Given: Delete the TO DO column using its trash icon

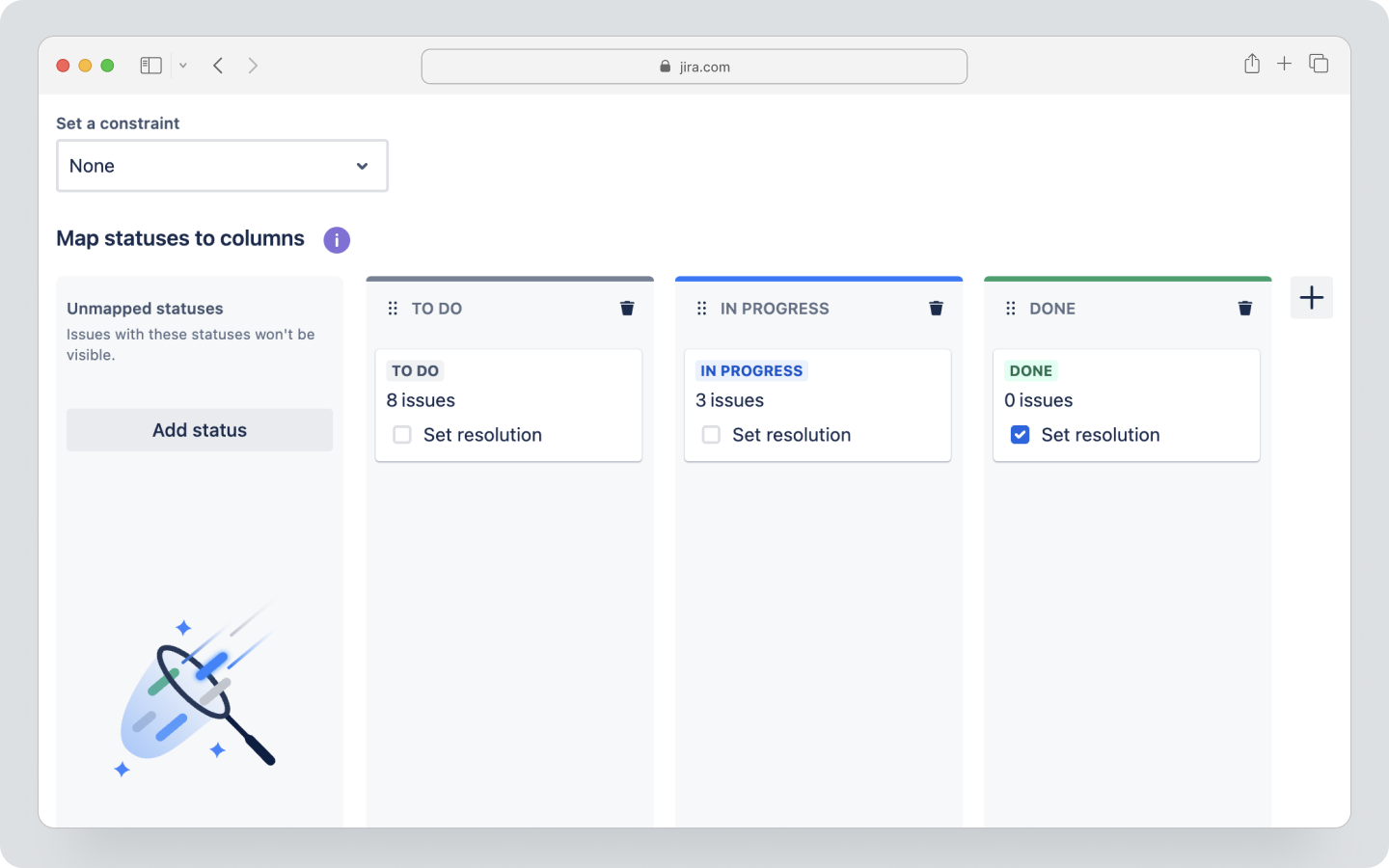Looking at the screenshot, I should tap(627, 308).
